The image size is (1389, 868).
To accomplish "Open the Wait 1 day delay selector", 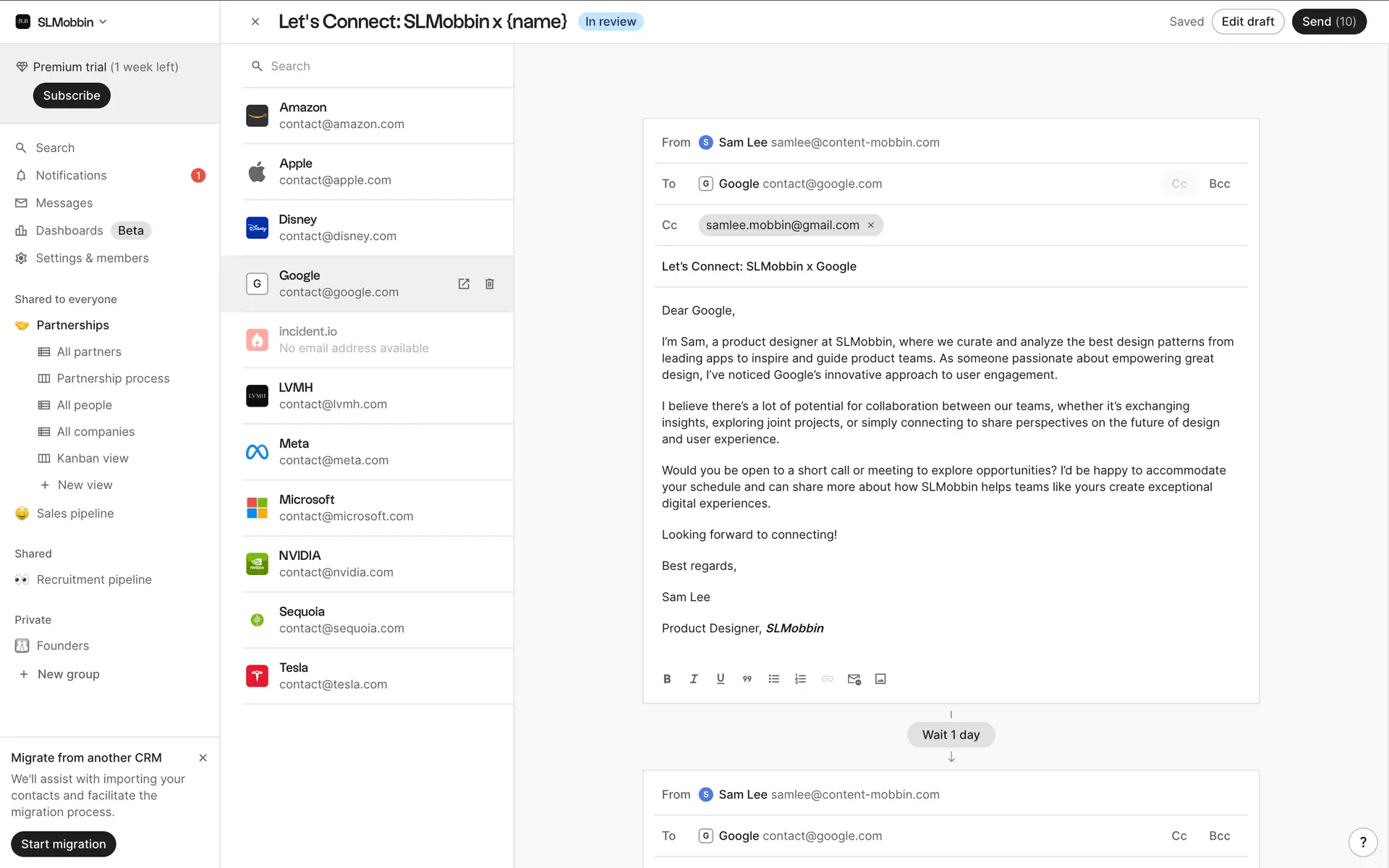I will click(951, 734).
